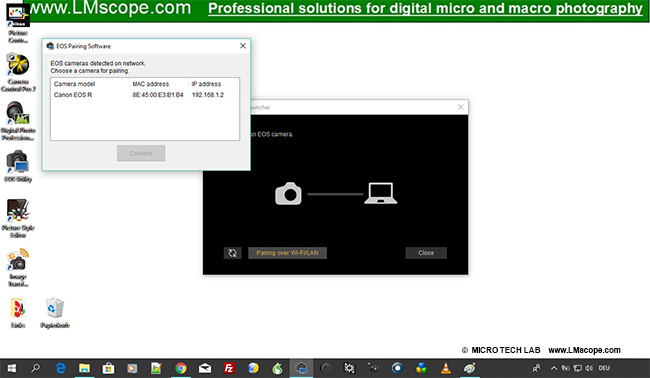Launch Google Chrome from taskbar

[x=181, y=368]
